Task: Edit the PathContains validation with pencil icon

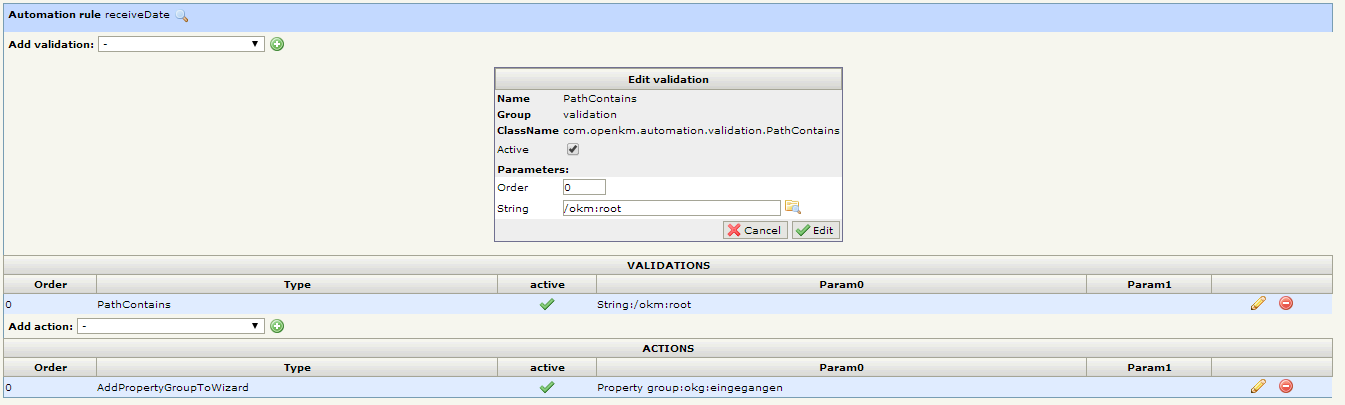Action: (x=1258, y=304)
